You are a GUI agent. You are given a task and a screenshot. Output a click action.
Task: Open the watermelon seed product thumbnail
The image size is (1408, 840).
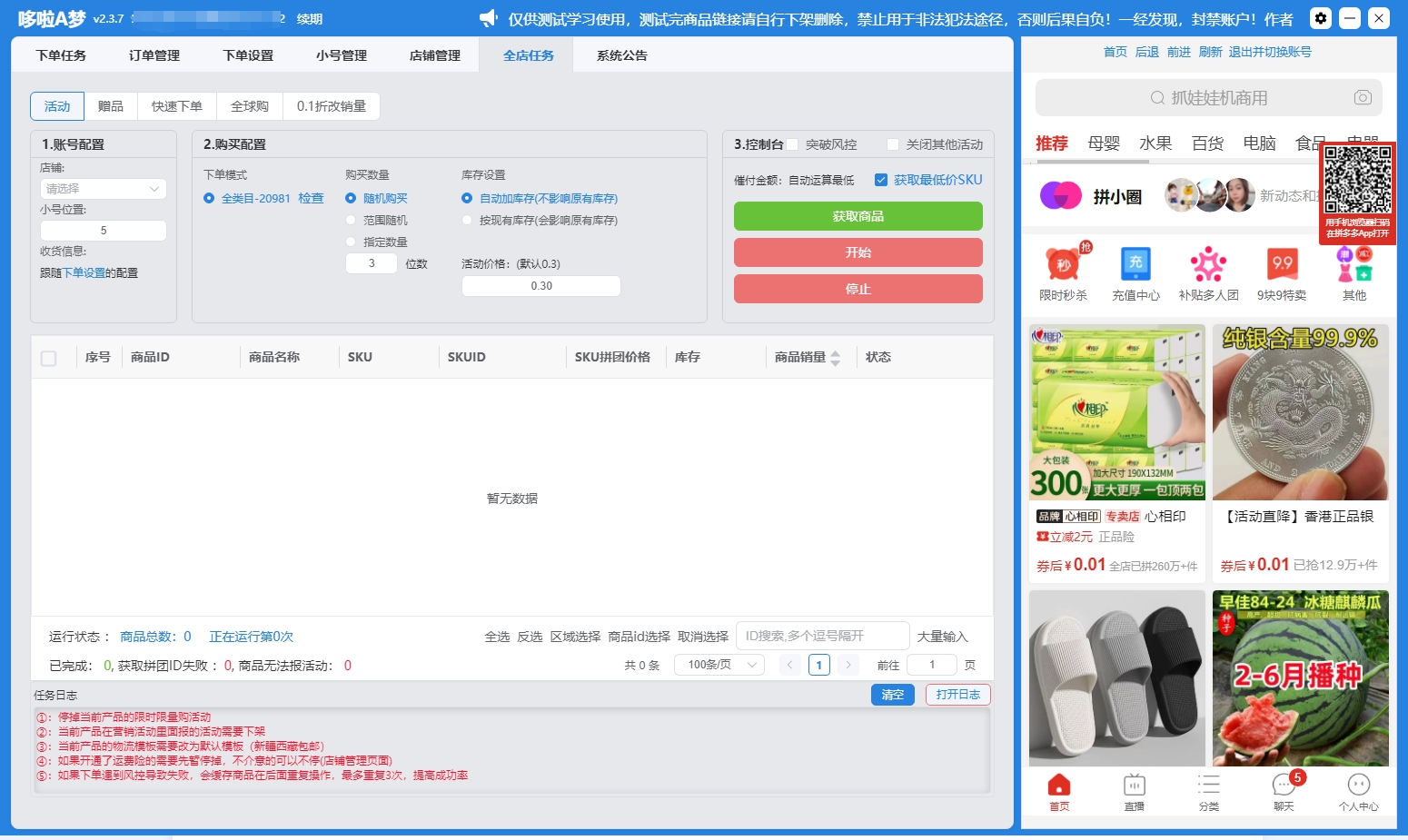click(x=1300, y=678)
